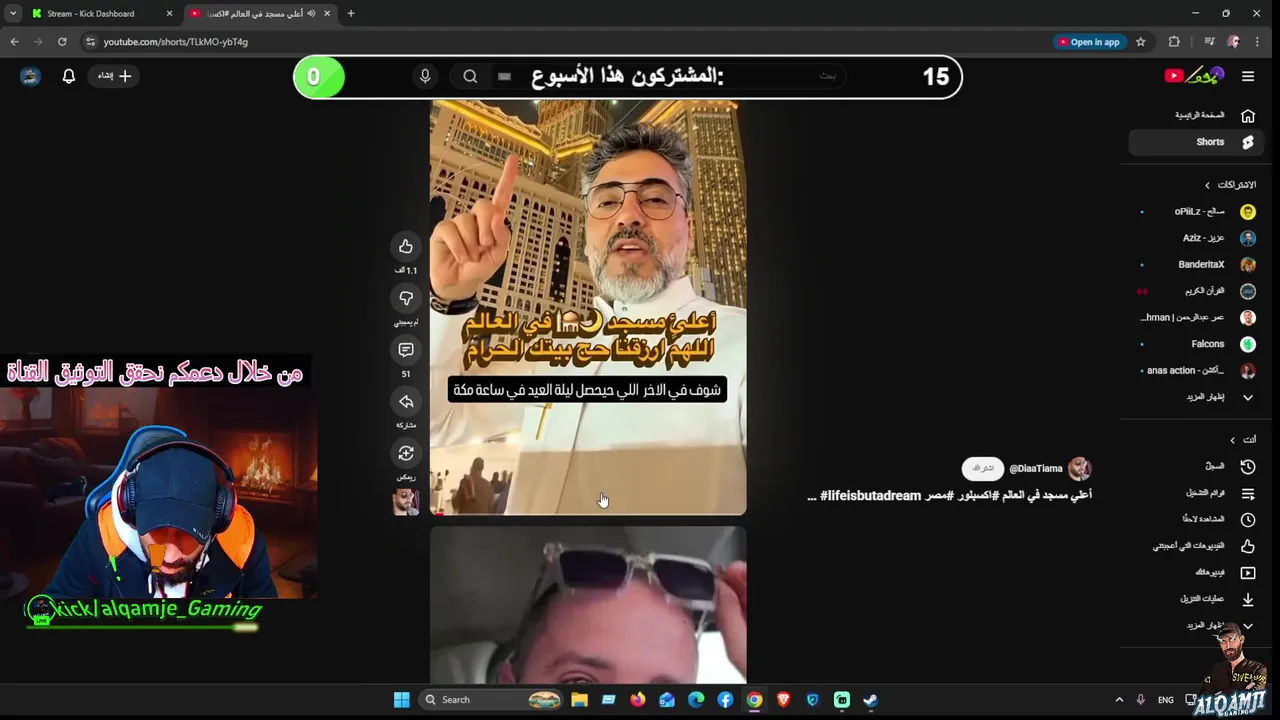Open the anas action subscription channel
The height and width of the screenshot is (720, 1280).
click(1194, 370)
